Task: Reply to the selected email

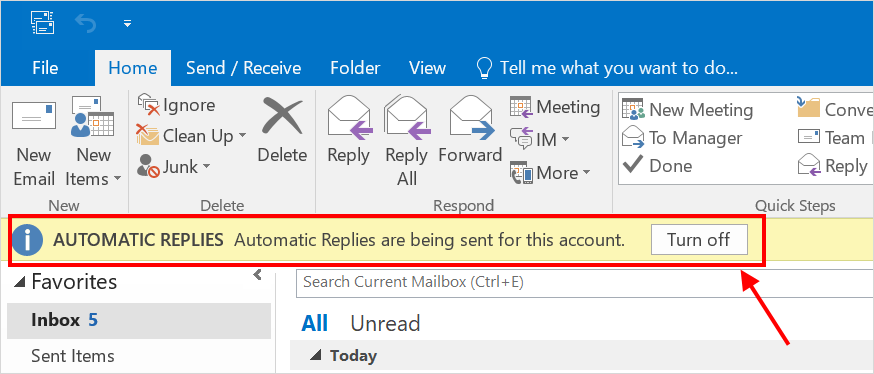Action: pos(348,131)
